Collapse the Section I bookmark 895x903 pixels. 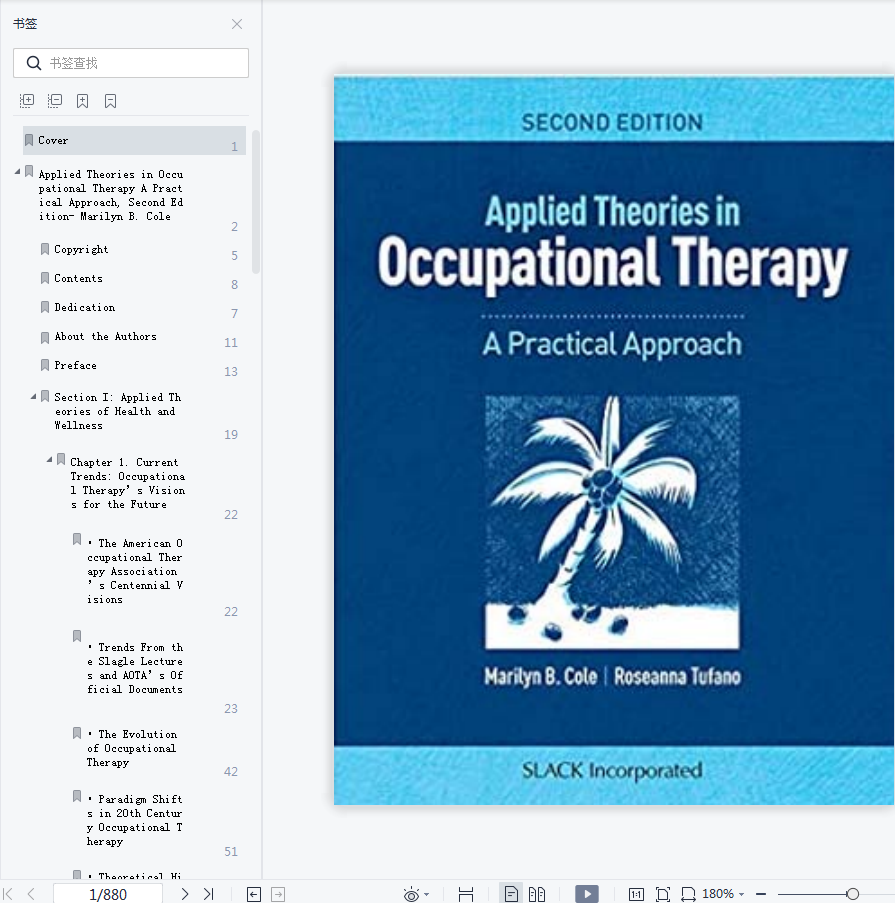[33, 396]
